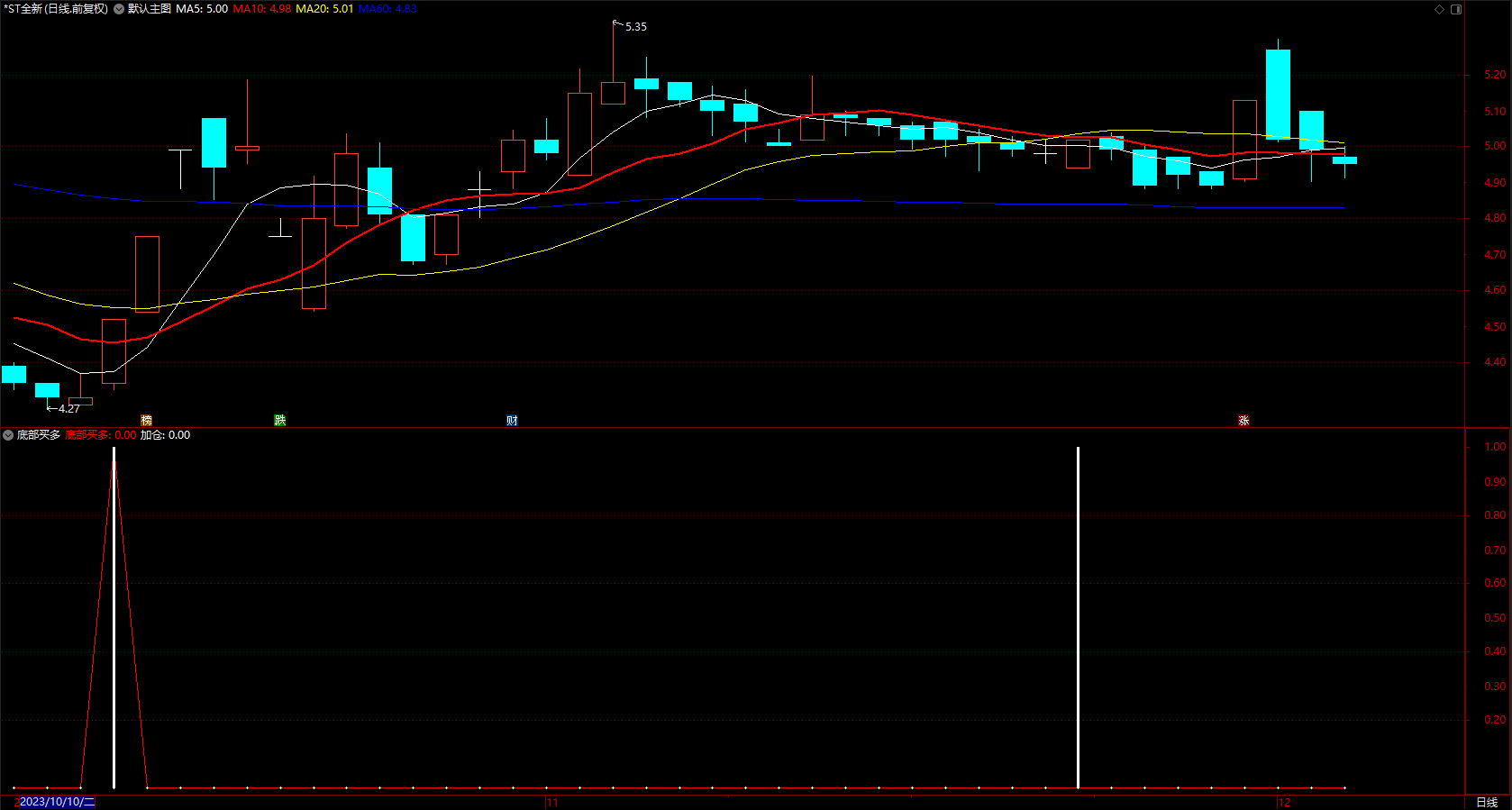Click the 0.90 sub-chart axis label

click(x=1495, y=482)
